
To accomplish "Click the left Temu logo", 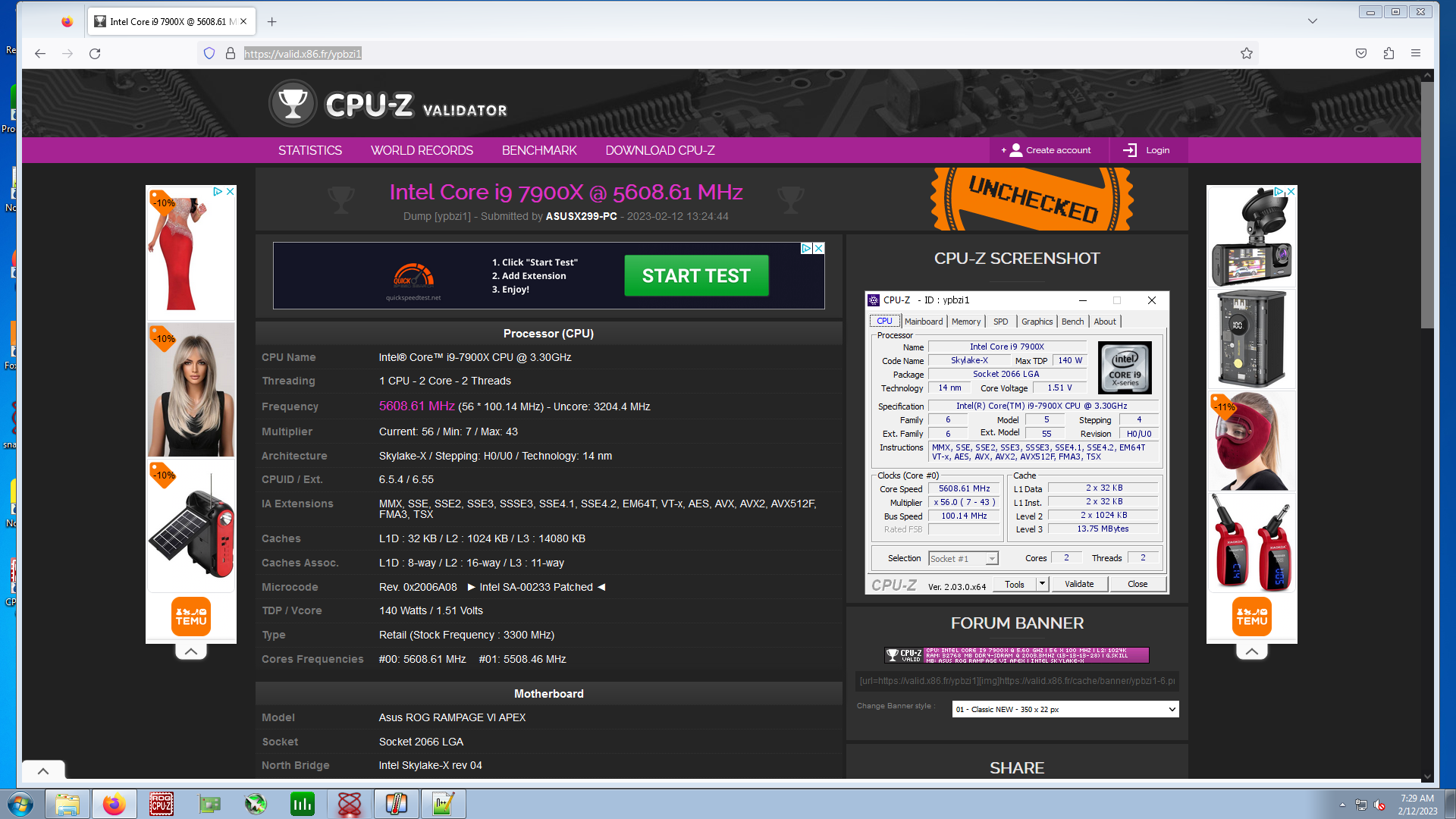I will tap(191, 617).
